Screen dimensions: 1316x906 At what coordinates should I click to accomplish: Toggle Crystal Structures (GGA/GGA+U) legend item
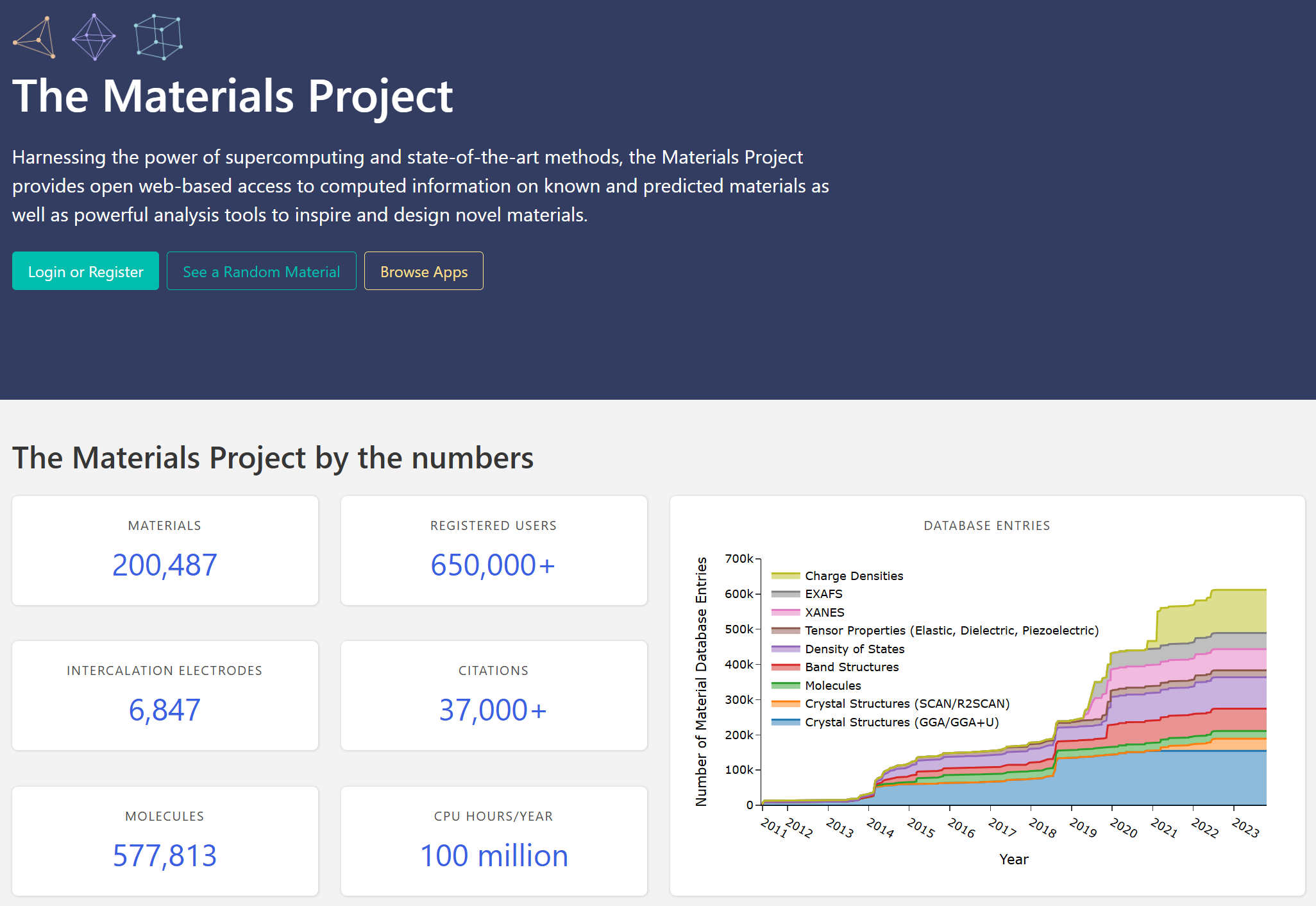point(901,722)
